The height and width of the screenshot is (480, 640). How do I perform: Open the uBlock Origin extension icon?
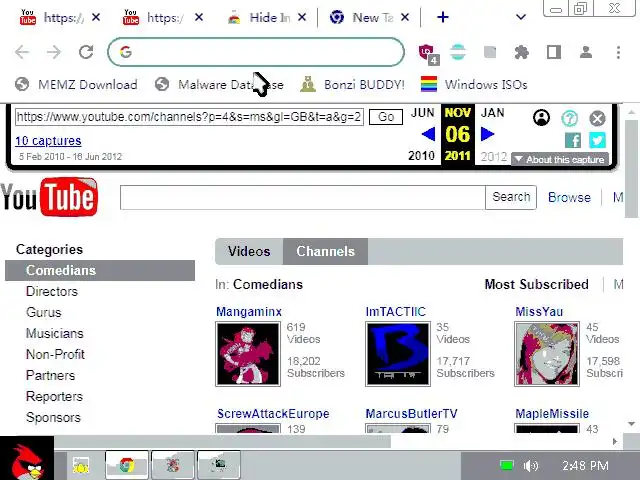point(428,53)
